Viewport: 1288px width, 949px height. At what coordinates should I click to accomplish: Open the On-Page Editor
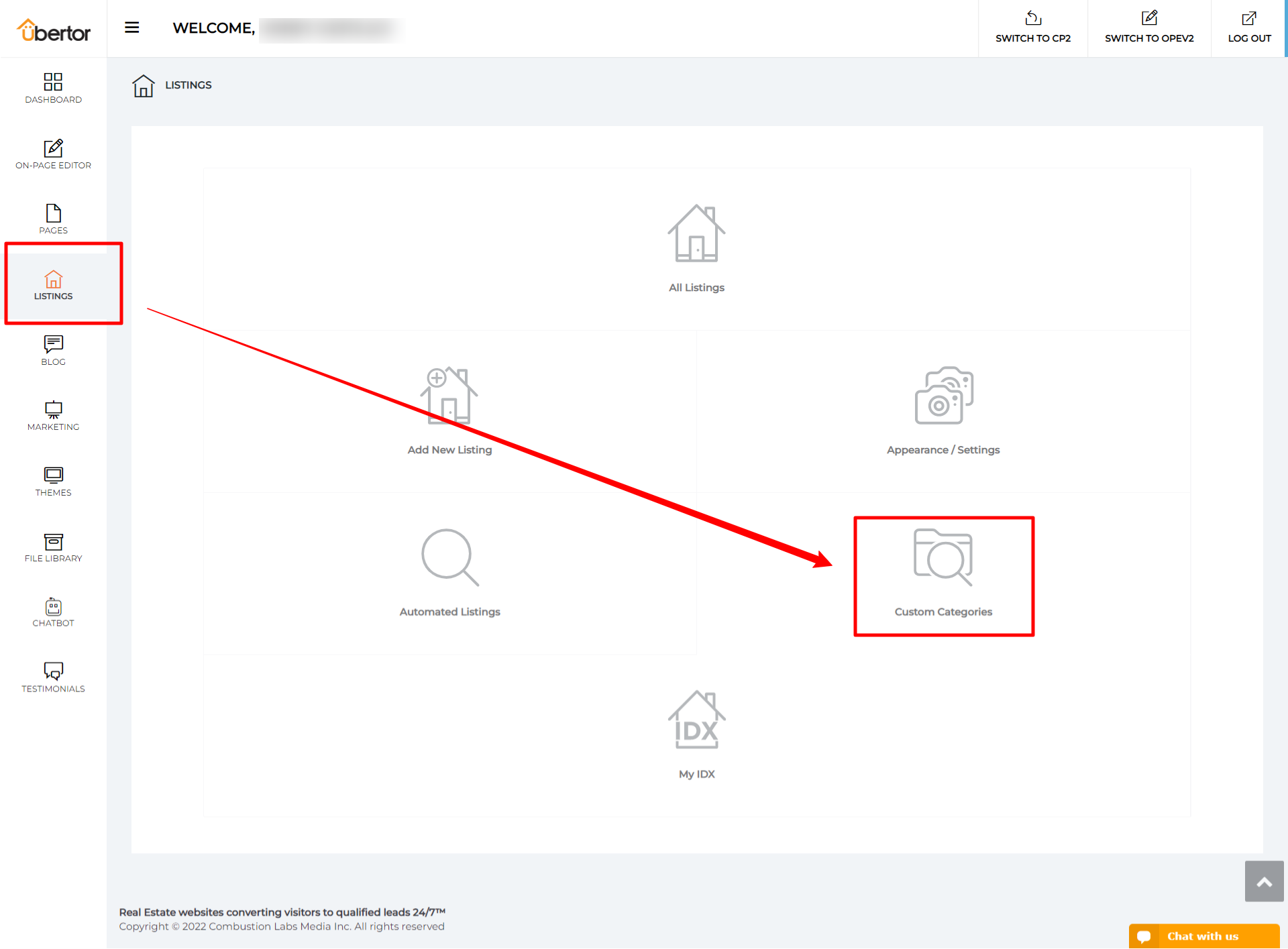(53, 154)
